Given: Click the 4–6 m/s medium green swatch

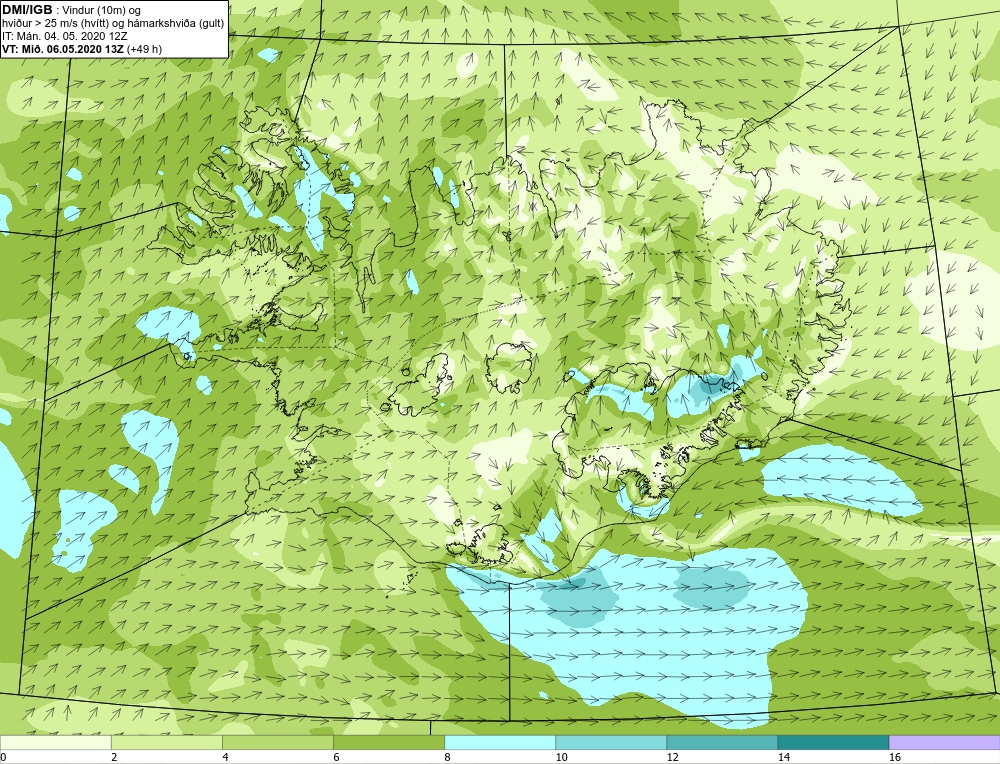Looking at the screenshot, I should pos(278,742).
